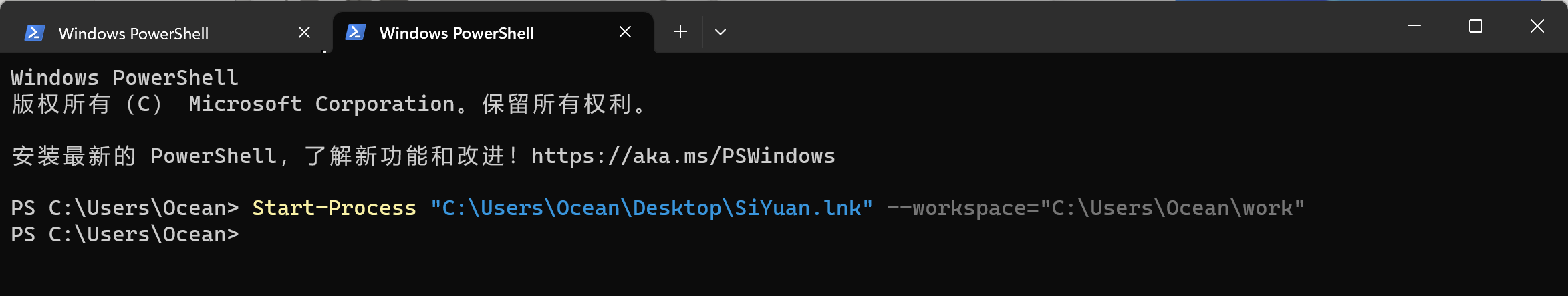Open a new tab with the plus button
Viewport: 1568px width, 296px height.
(680, 31)
